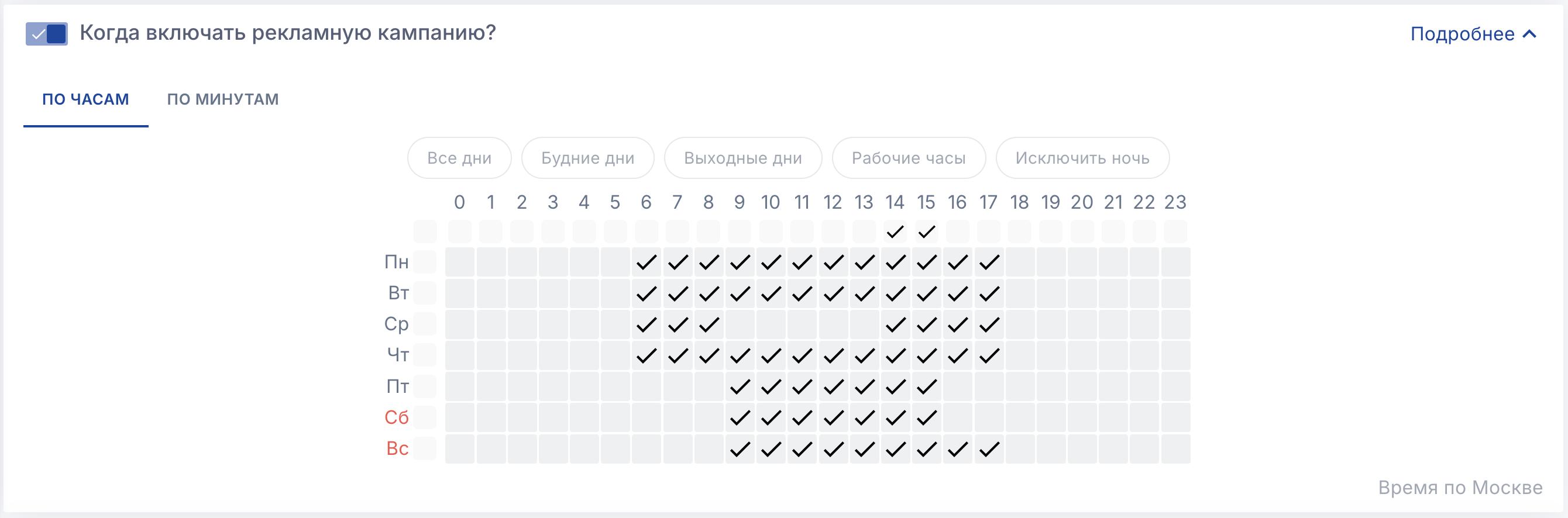
Task: Collapse the Подробнее section chevron
Action: click(1529, 34)
